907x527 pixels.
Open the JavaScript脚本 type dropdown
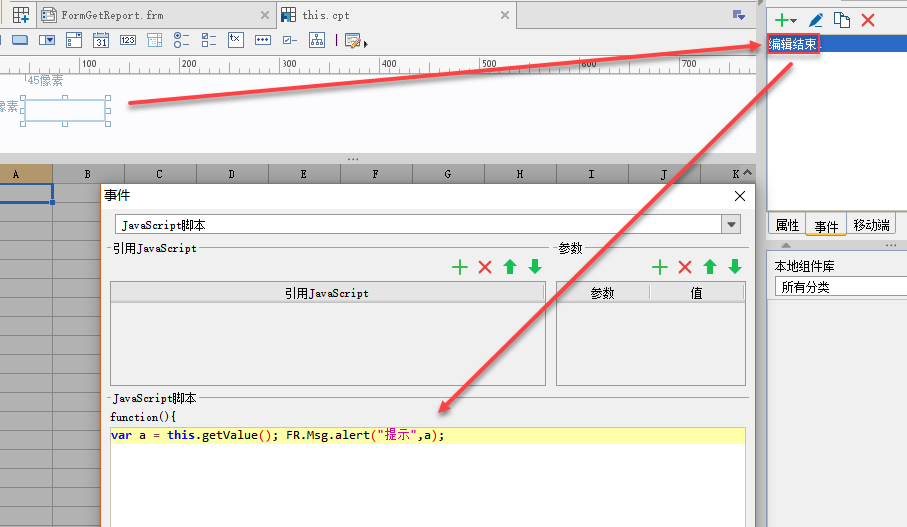tap(731, 224)
